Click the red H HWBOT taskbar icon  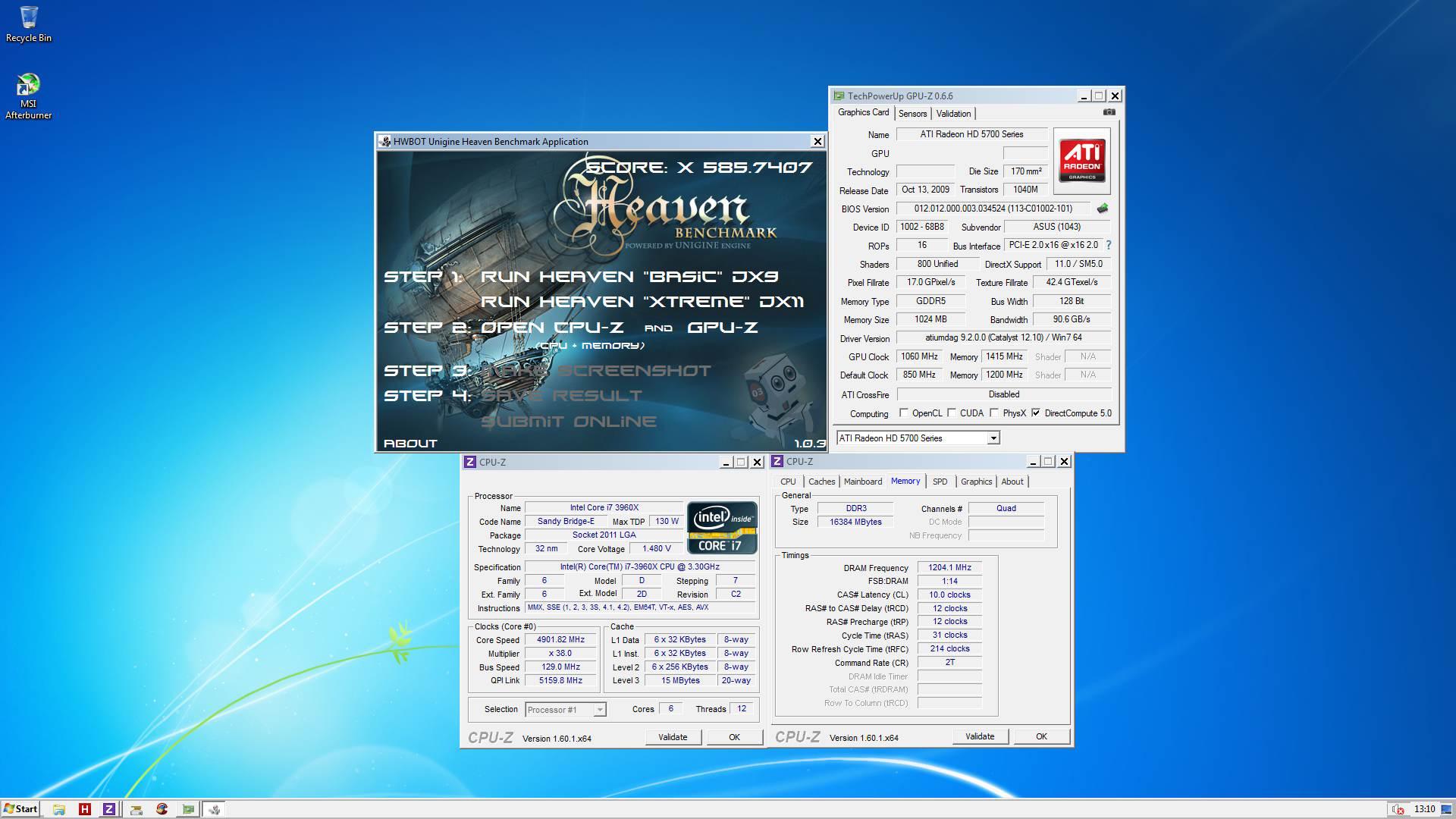pyautogui.click(x=85, y=809)
